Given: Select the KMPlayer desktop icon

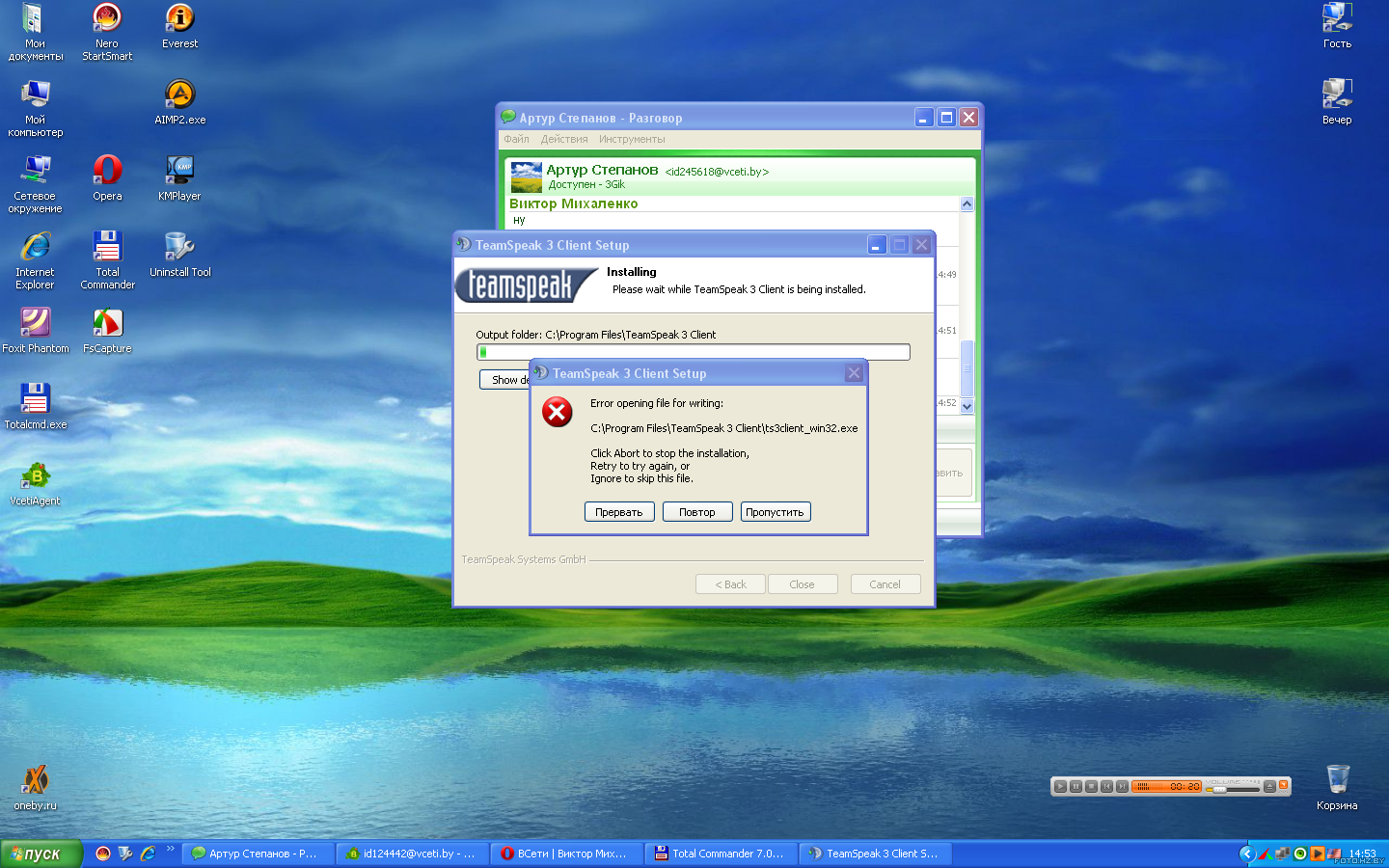Looking at the screenshot, I should (179, 178).
